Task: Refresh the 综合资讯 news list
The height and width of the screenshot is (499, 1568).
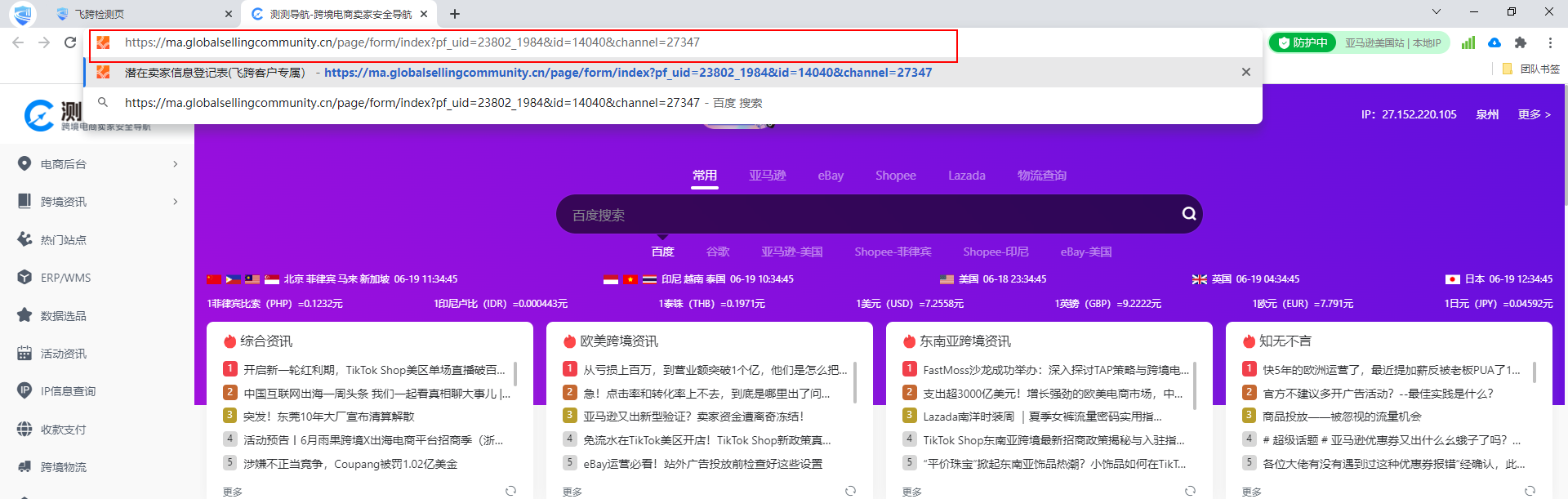Action: point(510,491)
